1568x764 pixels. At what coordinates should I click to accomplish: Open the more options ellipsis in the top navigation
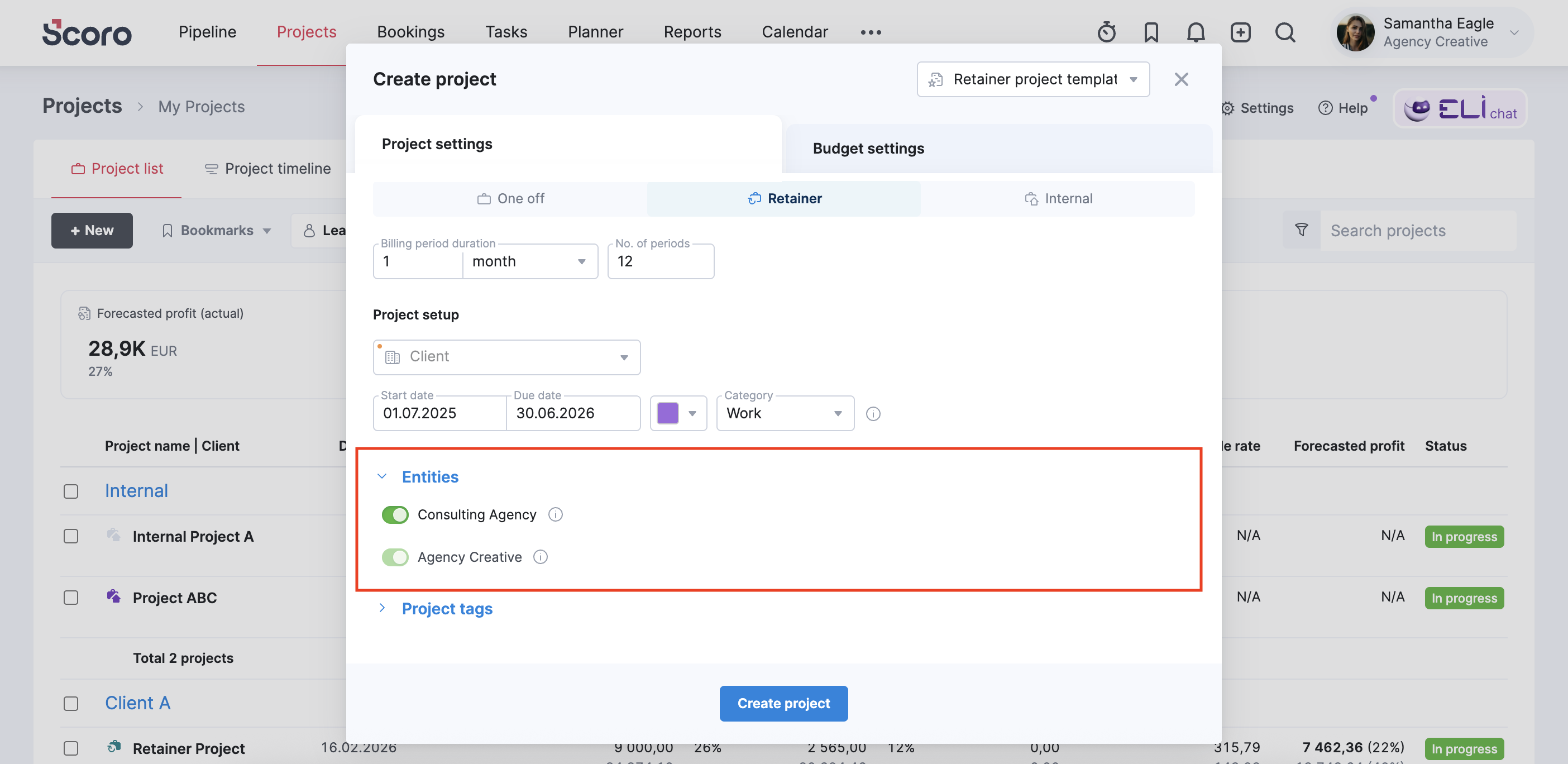871,32
